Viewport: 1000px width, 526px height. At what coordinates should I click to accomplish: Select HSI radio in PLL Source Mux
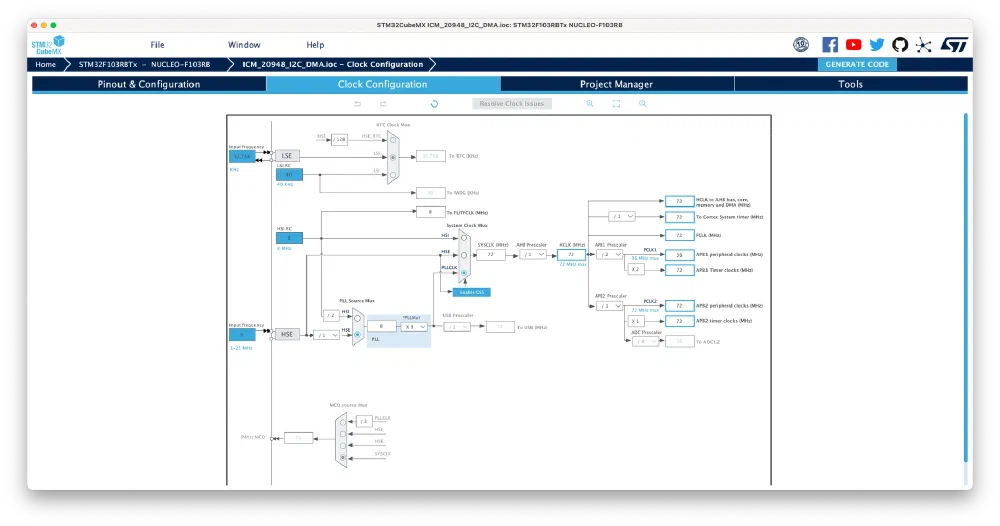tap(358, 316)
